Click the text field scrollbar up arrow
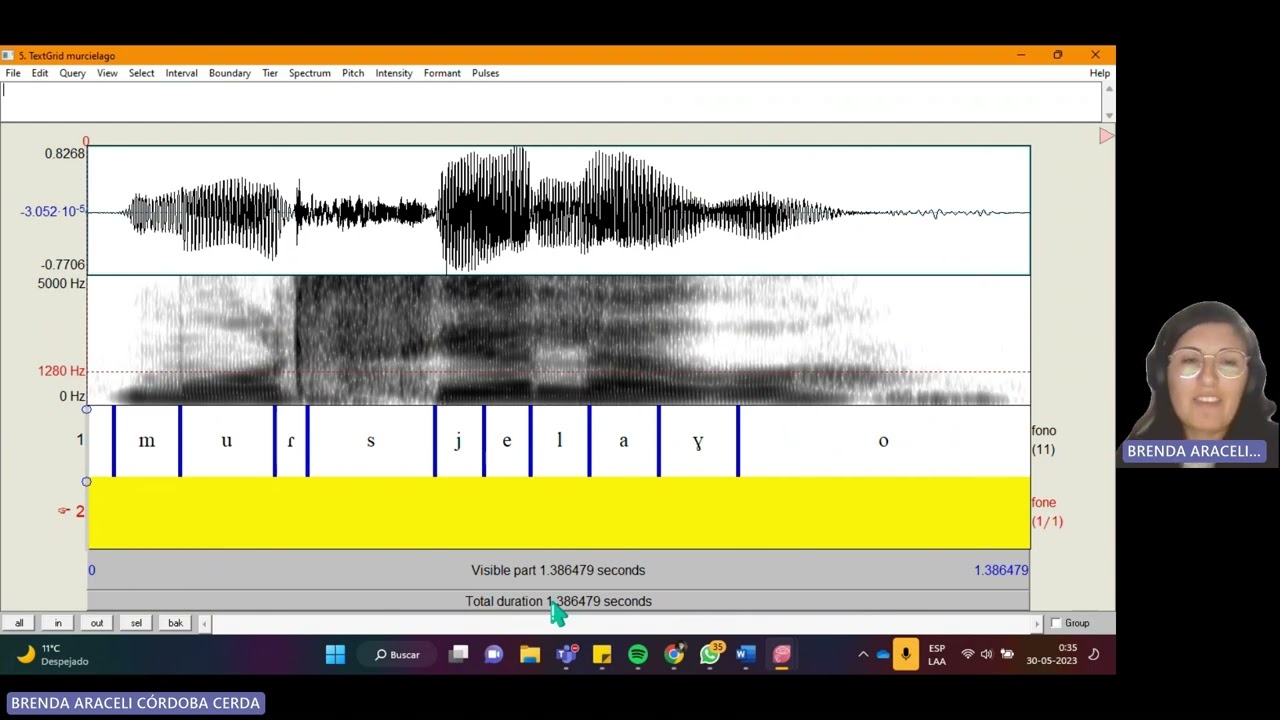1280x720 pixels. tap(1108, 88)
